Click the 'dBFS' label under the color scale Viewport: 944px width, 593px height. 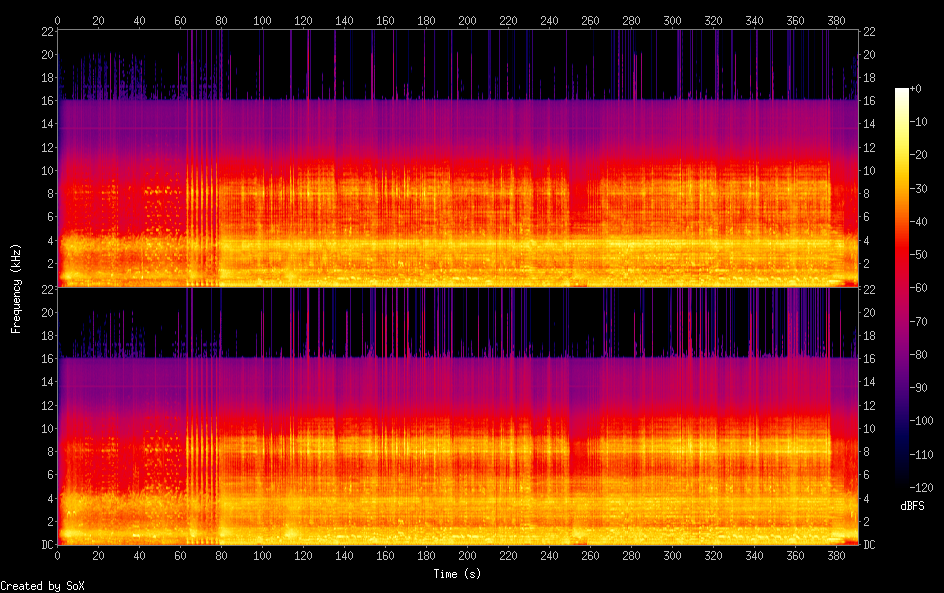912,507
